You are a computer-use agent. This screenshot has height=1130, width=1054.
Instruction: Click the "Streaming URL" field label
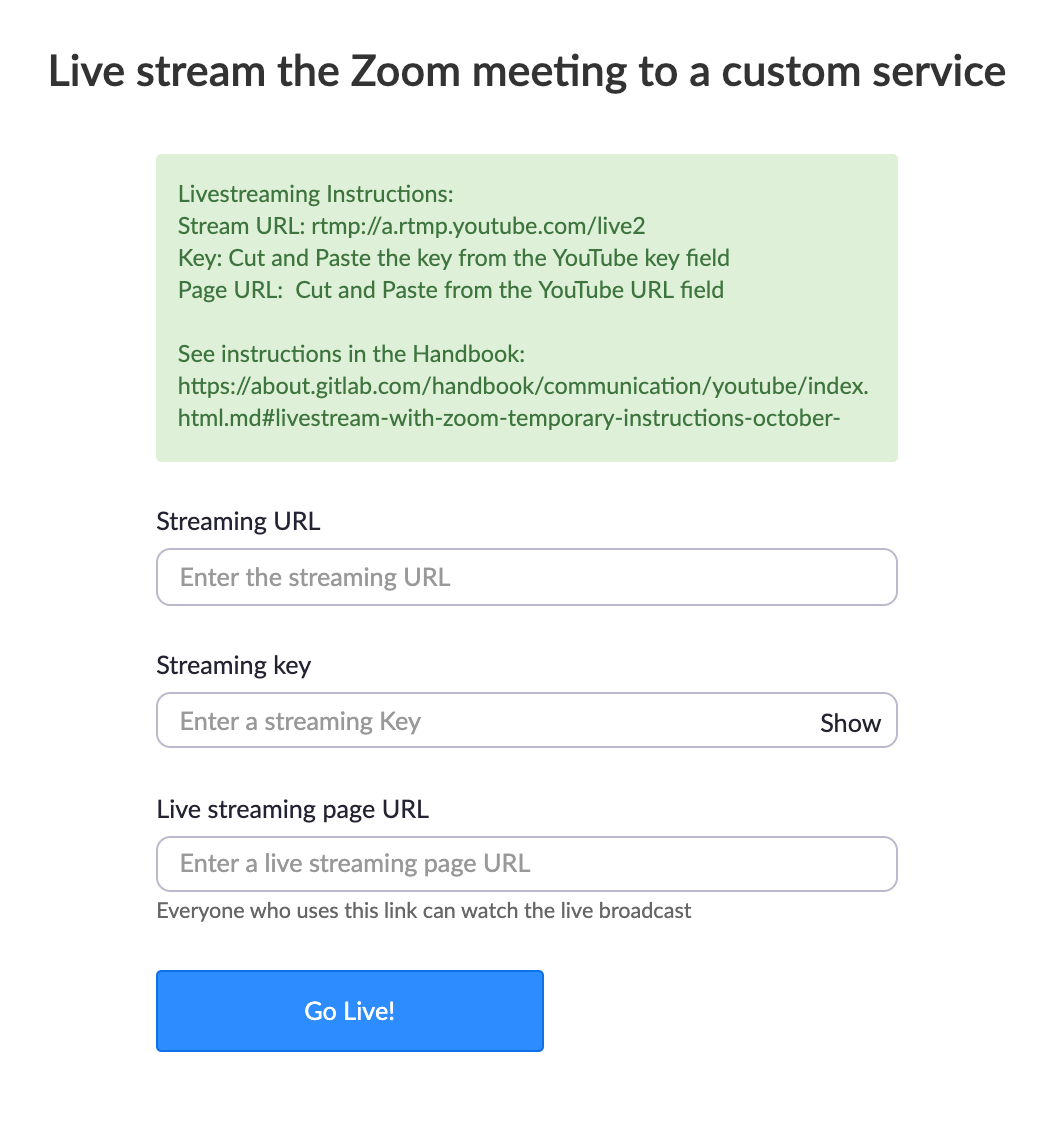tap(238, 521)
